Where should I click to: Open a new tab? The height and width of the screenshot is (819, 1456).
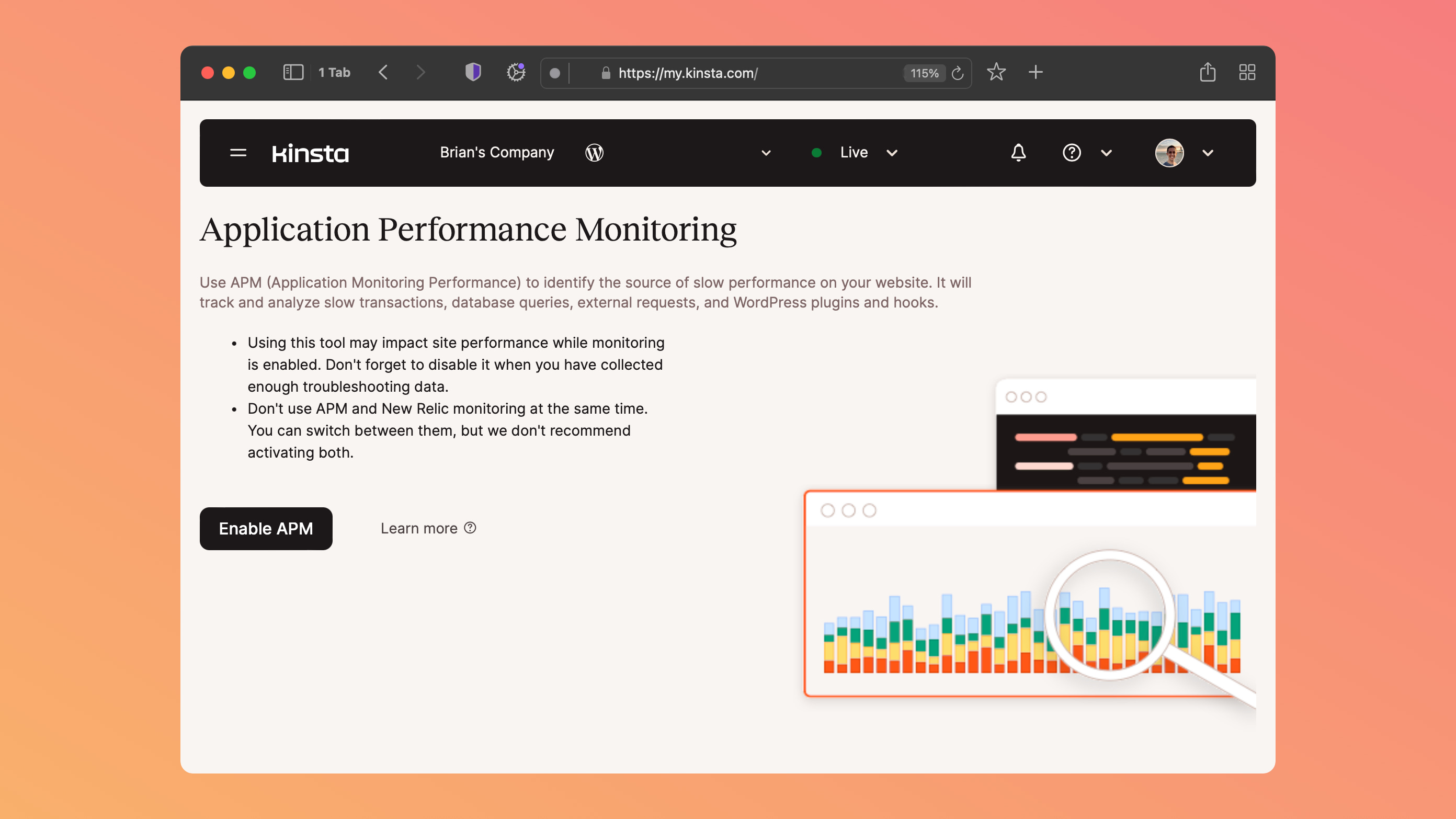tap(1036, 72)
